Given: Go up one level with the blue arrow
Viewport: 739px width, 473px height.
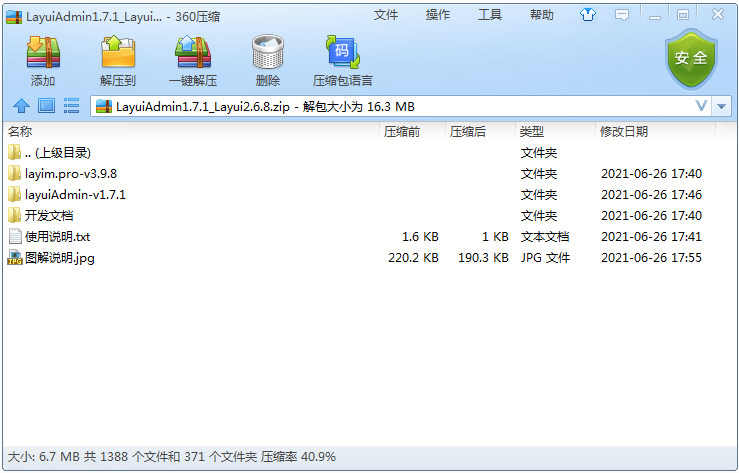Looking at the screenshot, I should [x=21, y=106].
